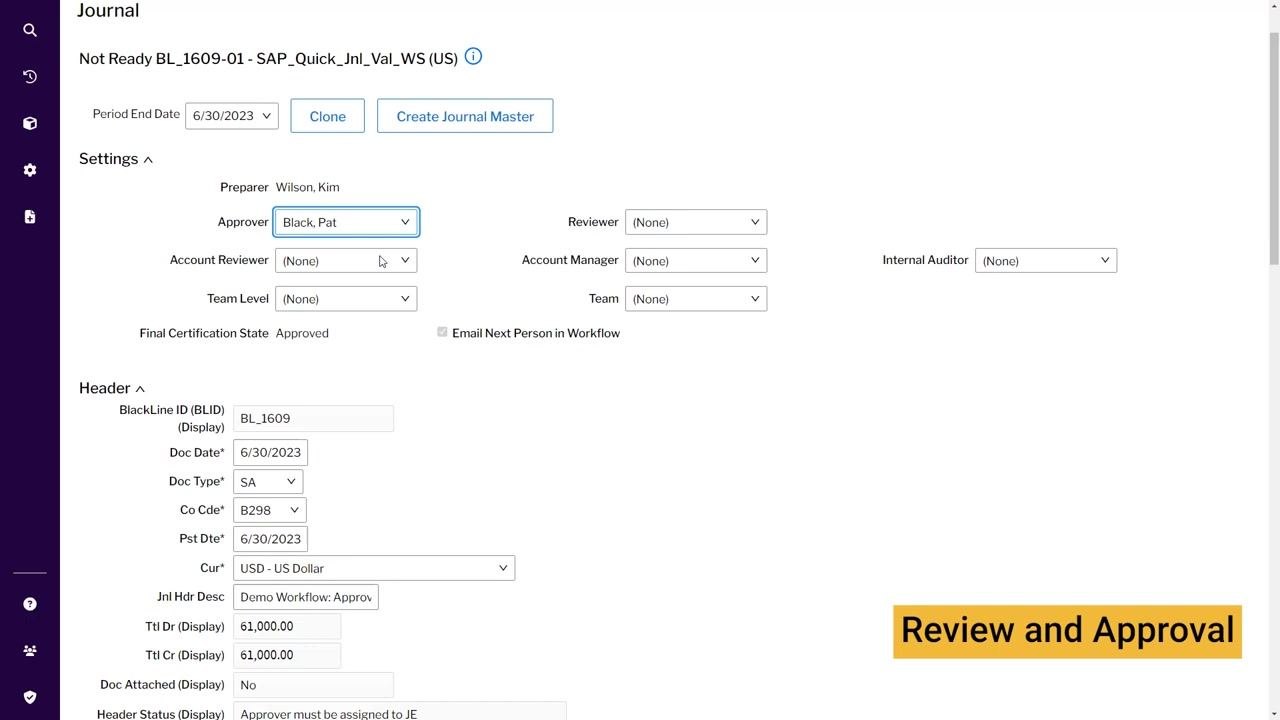Open the search icon in sidebar

30,30
